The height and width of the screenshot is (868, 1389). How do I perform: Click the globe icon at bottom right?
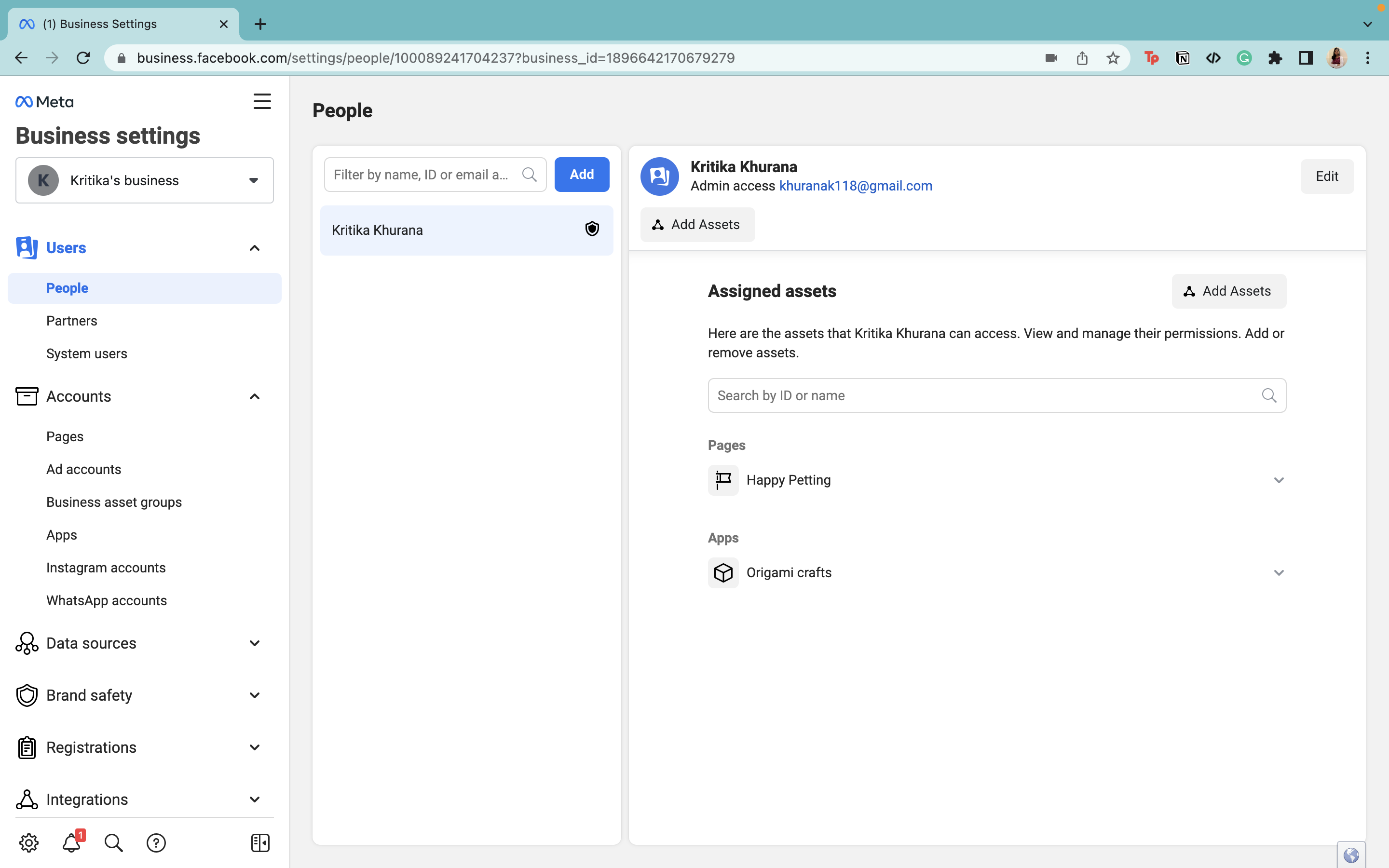click(x=1351, y=855)
